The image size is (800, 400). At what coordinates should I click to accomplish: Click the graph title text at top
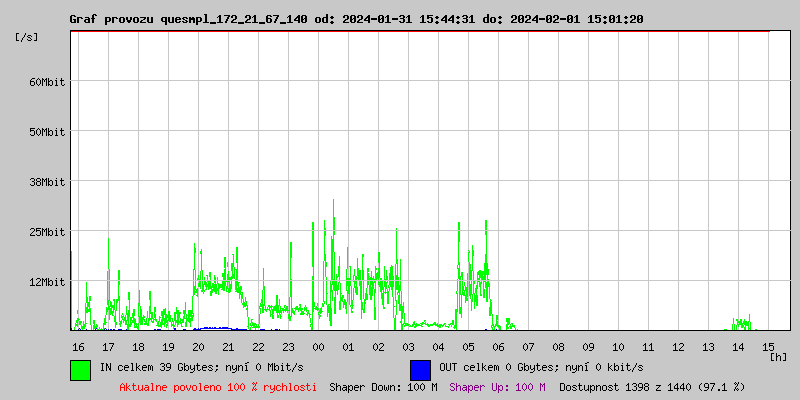coord(356,19)
